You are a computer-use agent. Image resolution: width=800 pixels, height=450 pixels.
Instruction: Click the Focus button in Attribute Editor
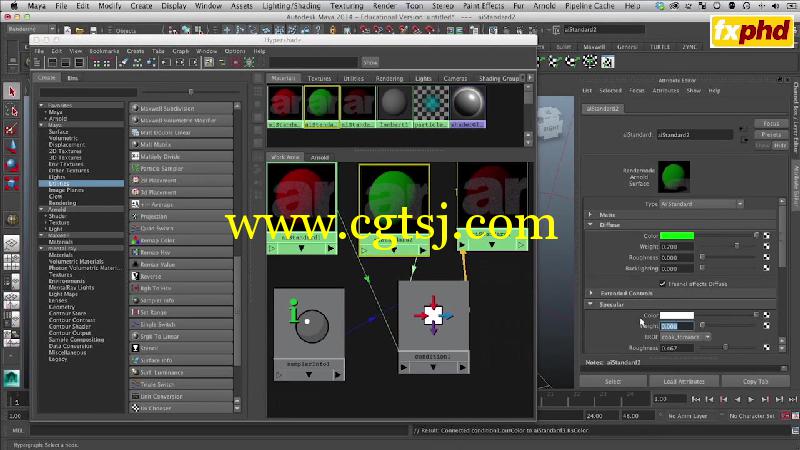[771, 124]
